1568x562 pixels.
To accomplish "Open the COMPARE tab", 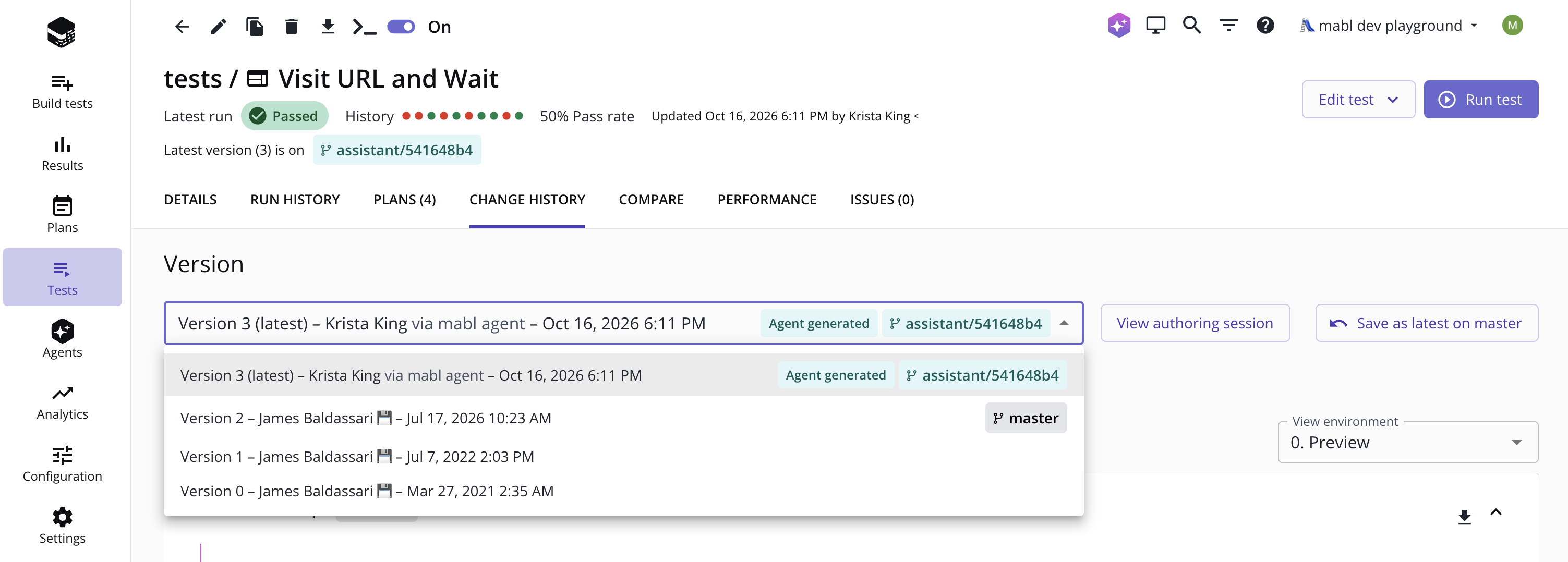I will pos(650,200).
